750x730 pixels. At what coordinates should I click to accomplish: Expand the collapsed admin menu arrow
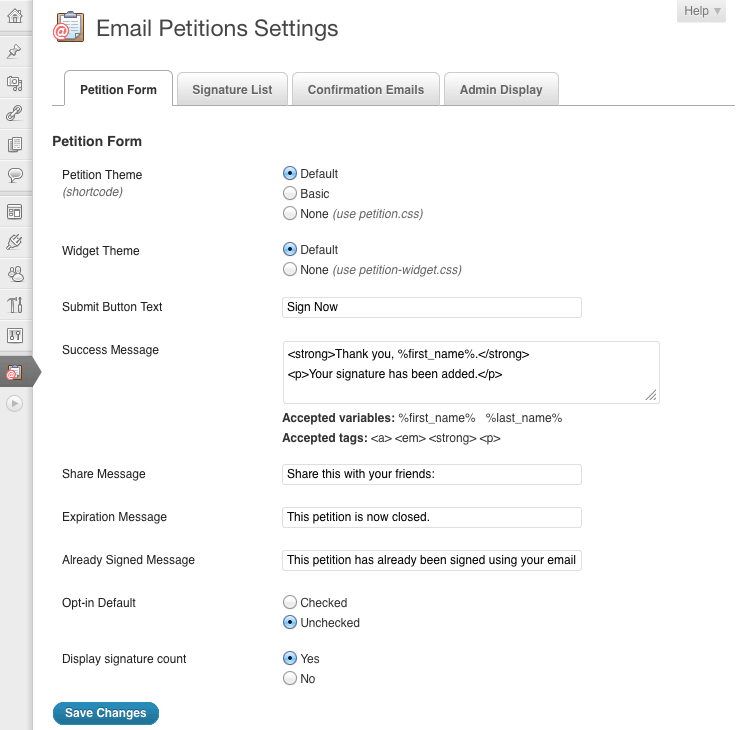[x=14, y=403]
